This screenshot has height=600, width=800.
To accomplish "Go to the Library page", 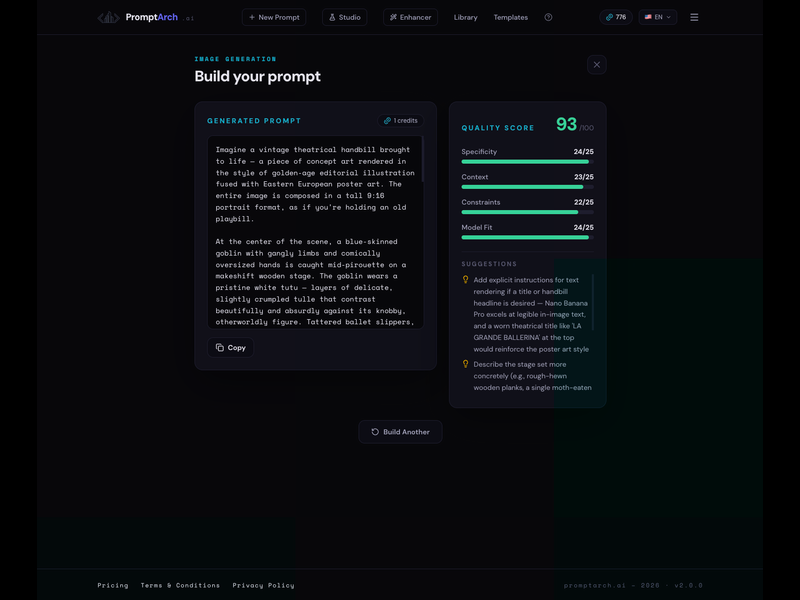I will tap(465, 17).
